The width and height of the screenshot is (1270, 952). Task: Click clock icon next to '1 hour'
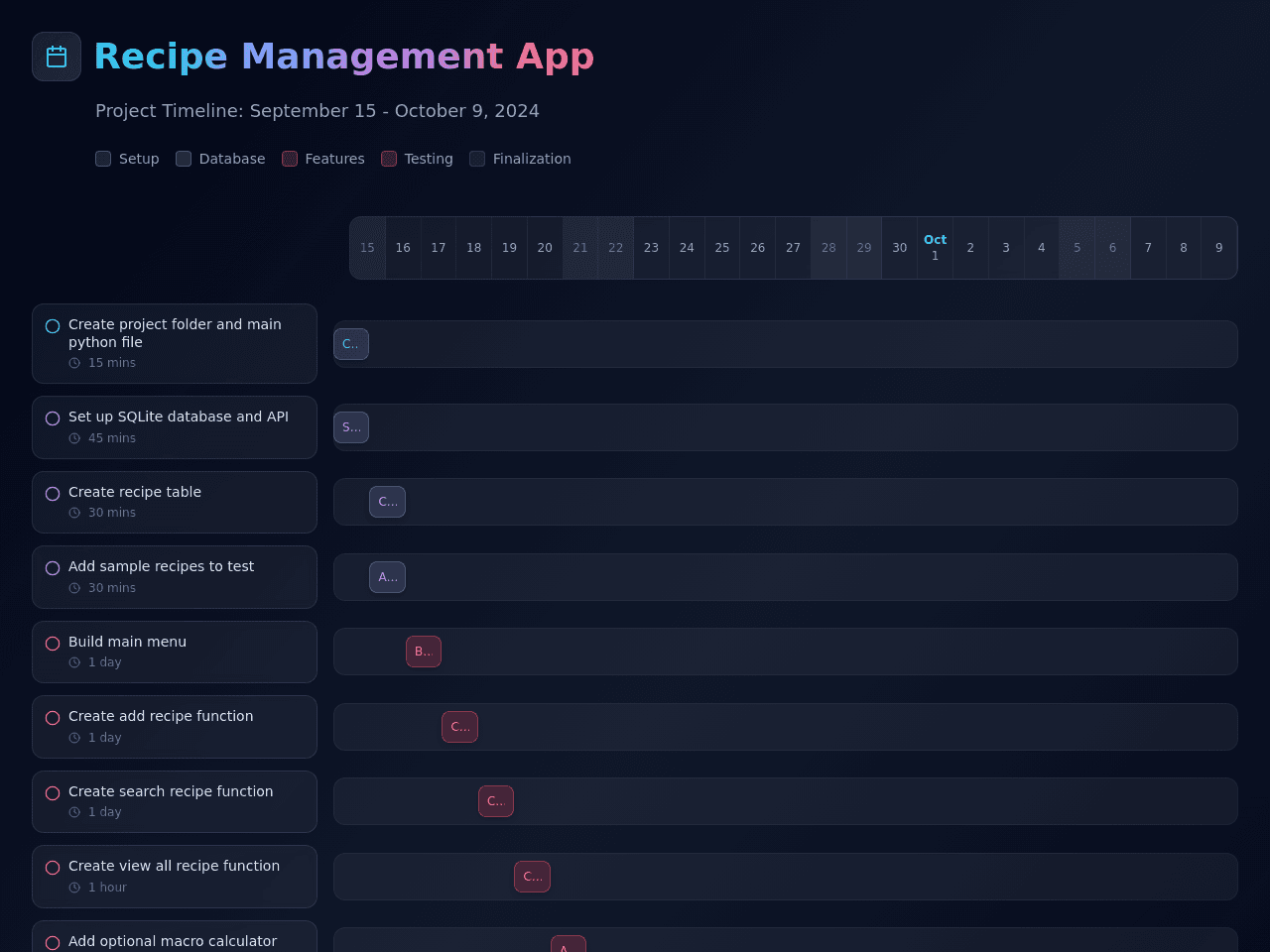[74, 888]
